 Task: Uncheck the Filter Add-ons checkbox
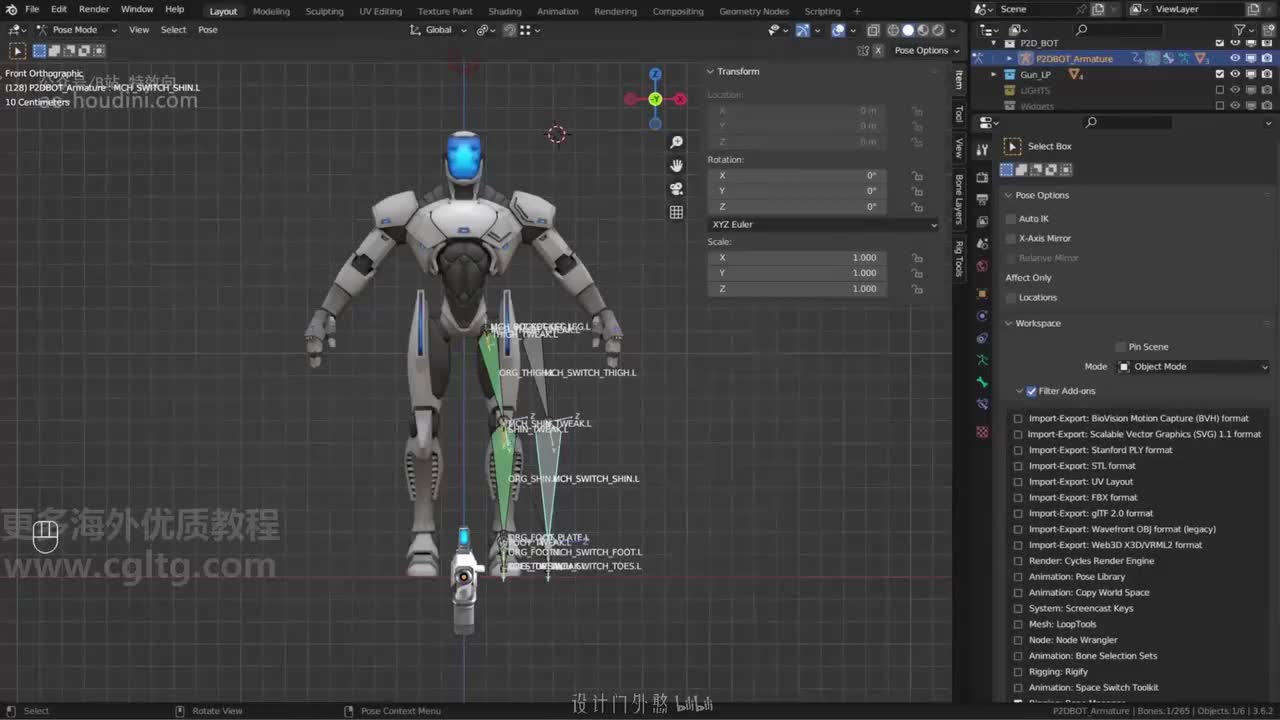point(1031,391)
